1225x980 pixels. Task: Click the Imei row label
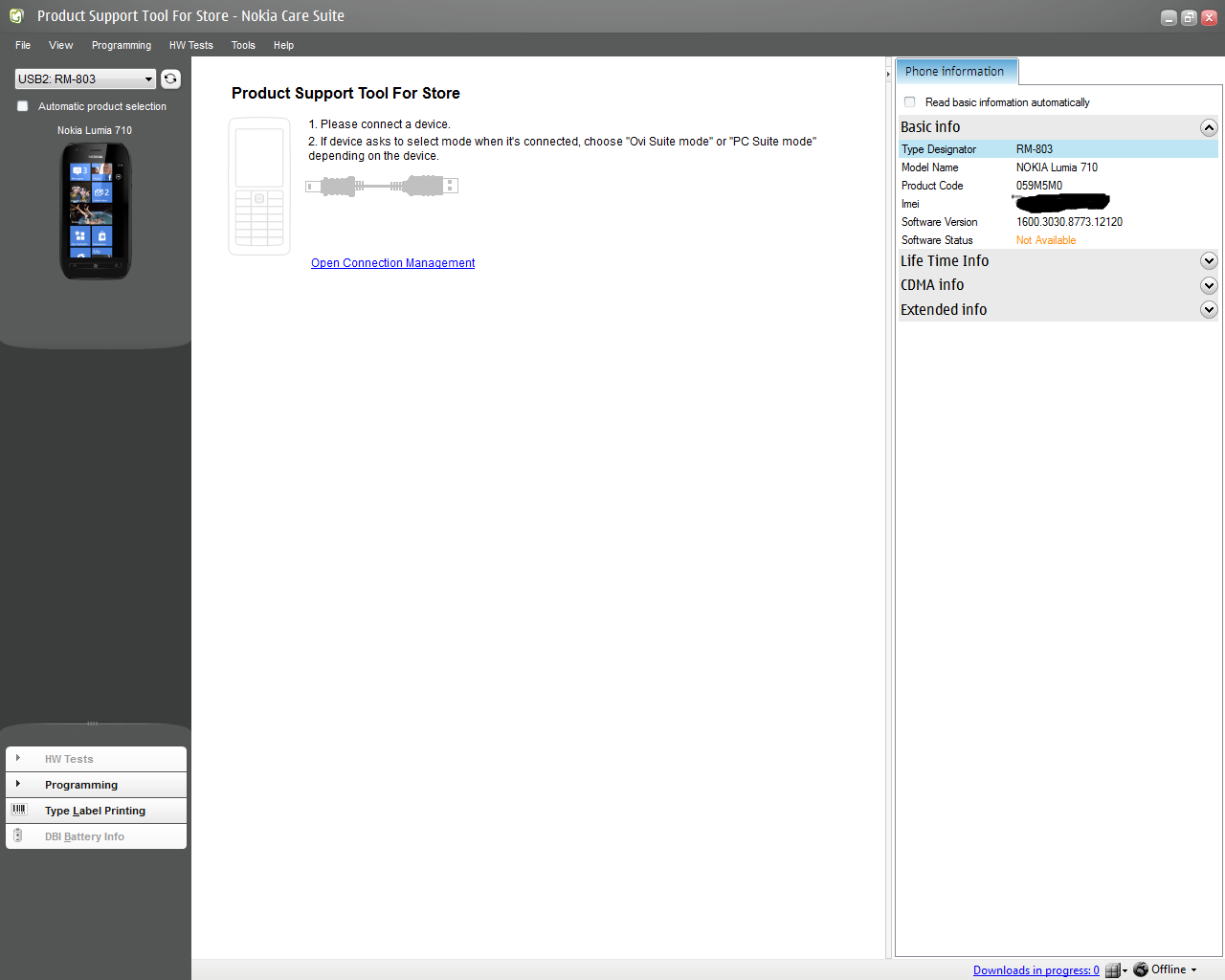click(910, 204)
